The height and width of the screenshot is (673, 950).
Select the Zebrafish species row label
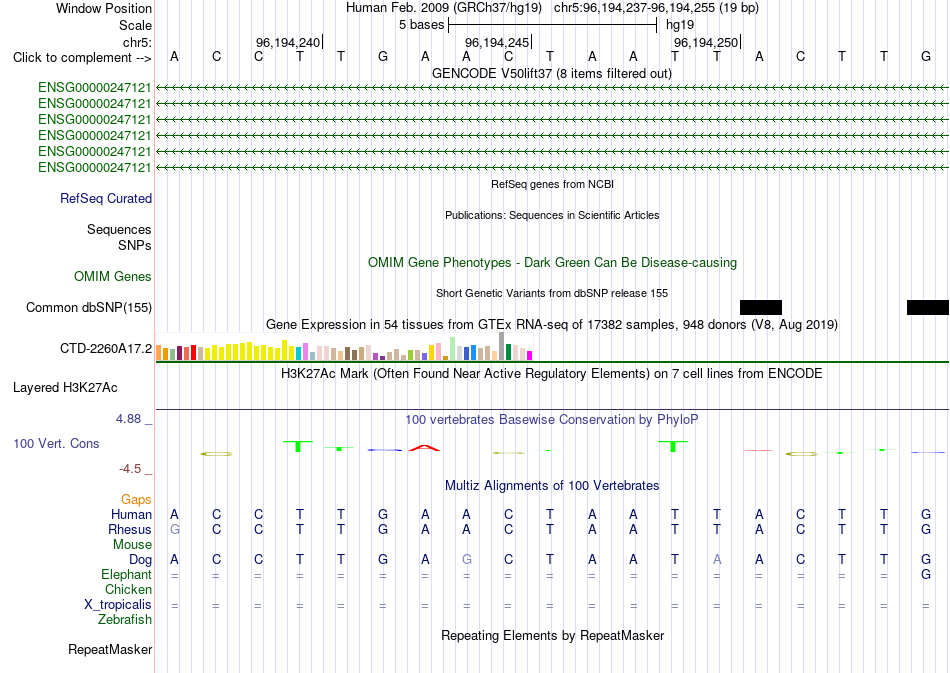[x=125, y=620]
